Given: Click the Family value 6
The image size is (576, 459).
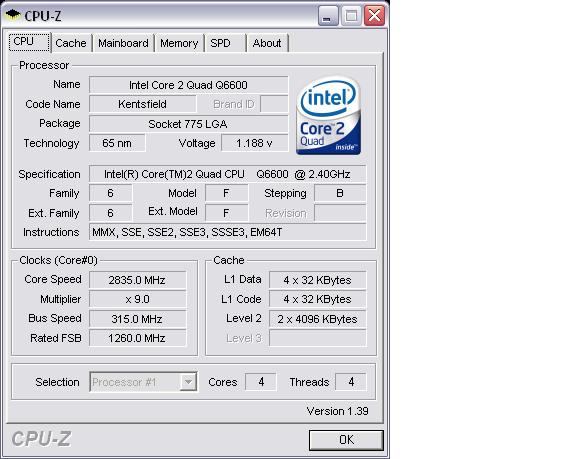Looking at the screenshot, I should click(x=110, y=194).
